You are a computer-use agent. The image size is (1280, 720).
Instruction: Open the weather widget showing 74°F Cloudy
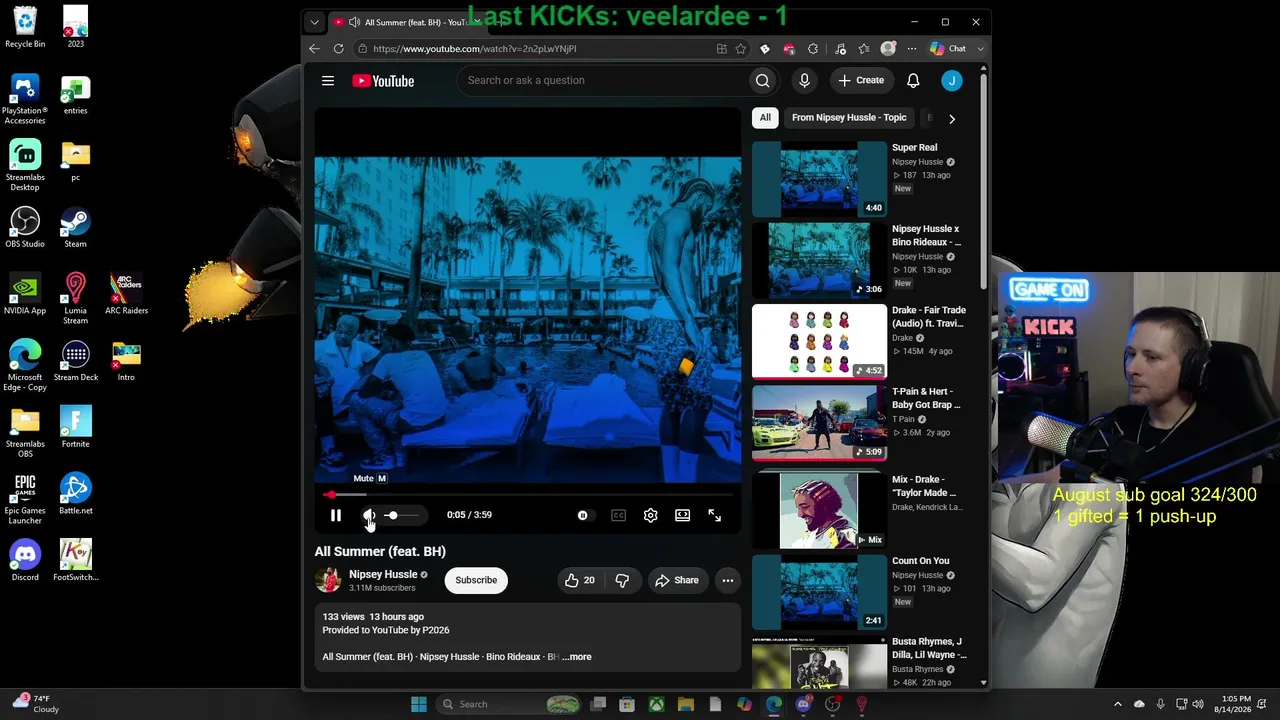(36, 704)
